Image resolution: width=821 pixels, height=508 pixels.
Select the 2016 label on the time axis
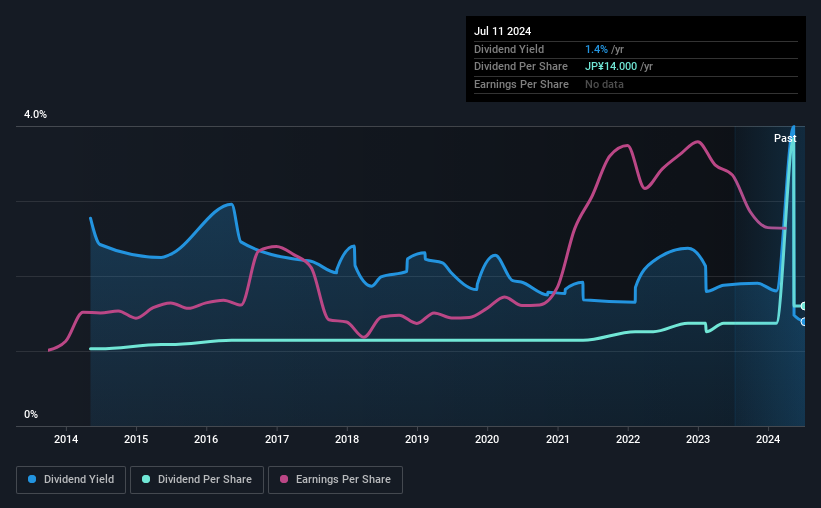[206, 439]
